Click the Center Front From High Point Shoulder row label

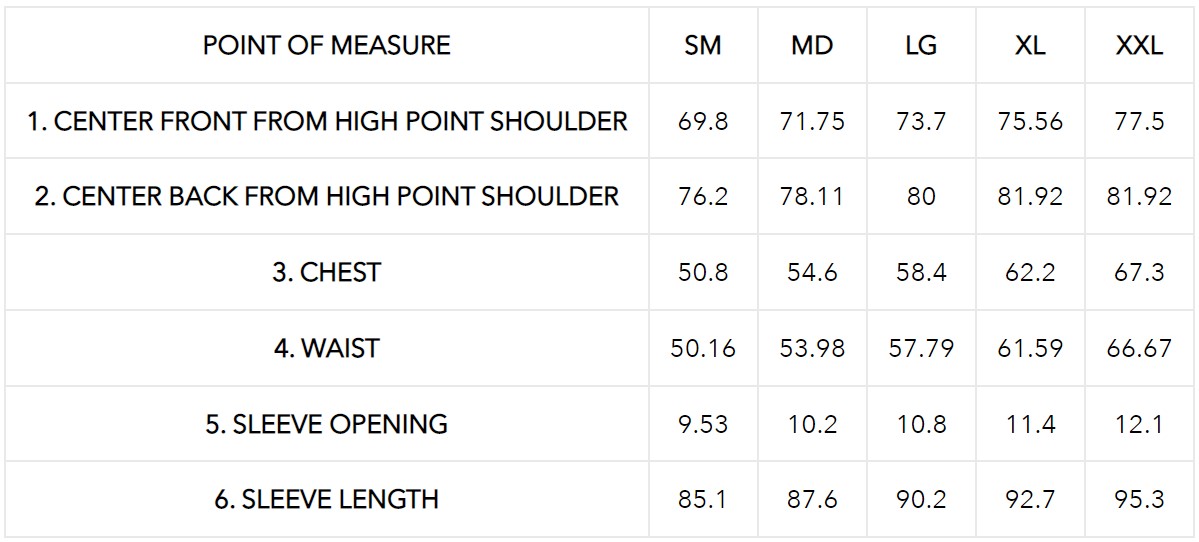pyautogui.click(x=327, y=121)
